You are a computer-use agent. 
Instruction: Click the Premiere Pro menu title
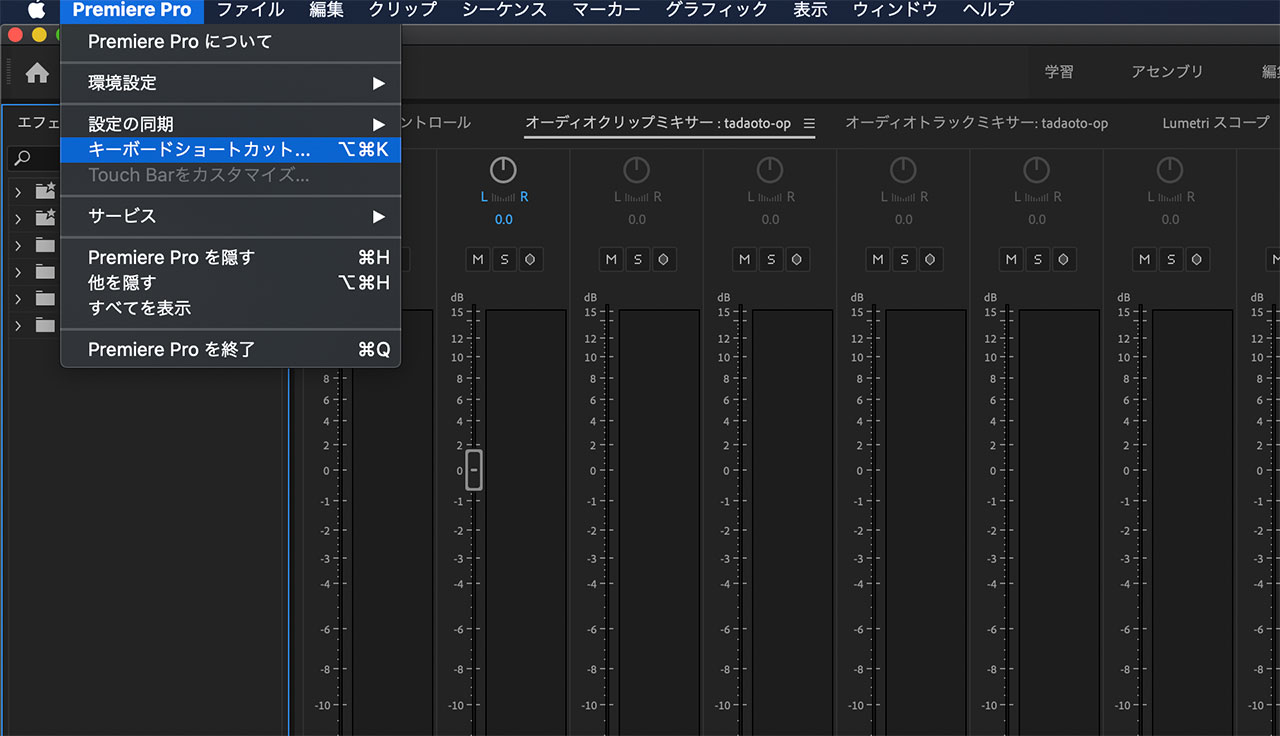coord(132,10)
